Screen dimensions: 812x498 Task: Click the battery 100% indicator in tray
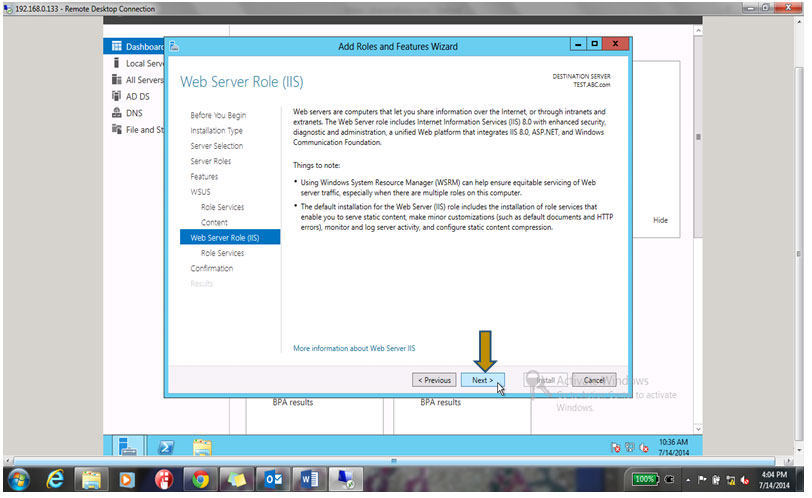pyautogui.click(x=644, y=480)
